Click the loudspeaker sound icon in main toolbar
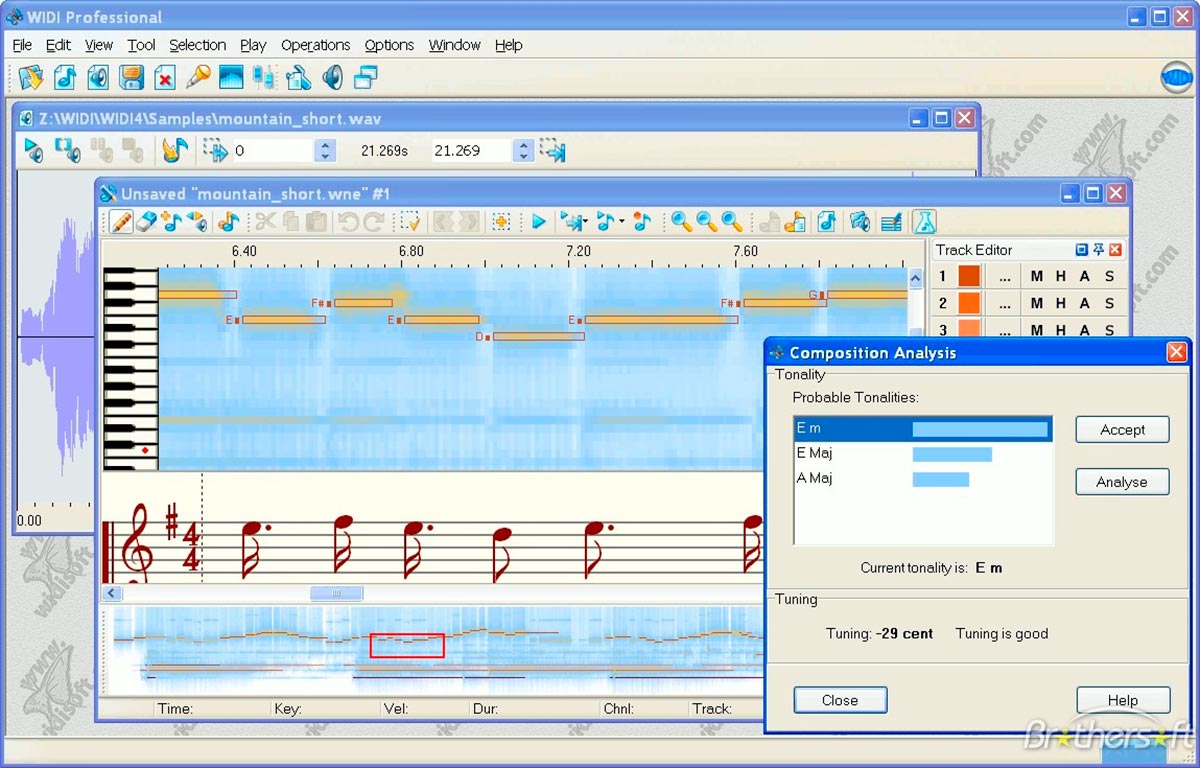The width and height of the screenshot is (1200, 768). 332,76
